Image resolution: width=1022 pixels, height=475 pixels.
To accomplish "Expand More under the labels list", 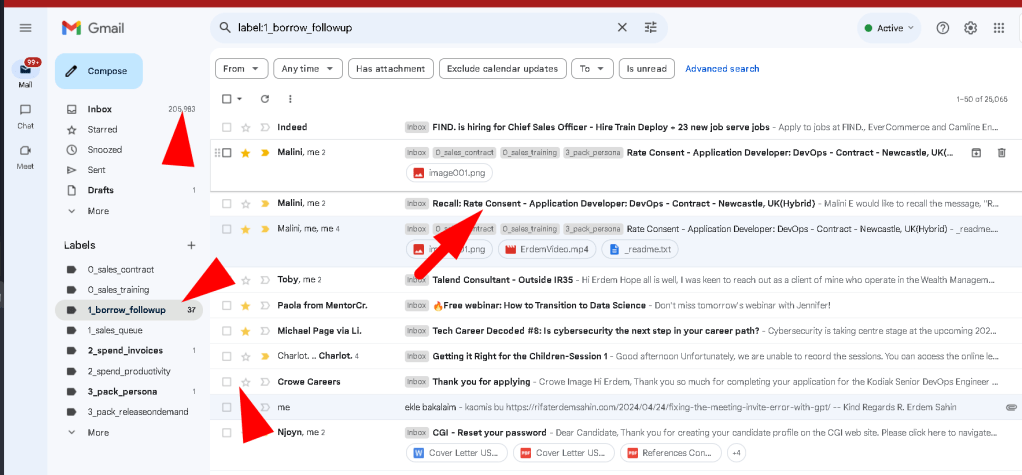I will coord(98,433).
